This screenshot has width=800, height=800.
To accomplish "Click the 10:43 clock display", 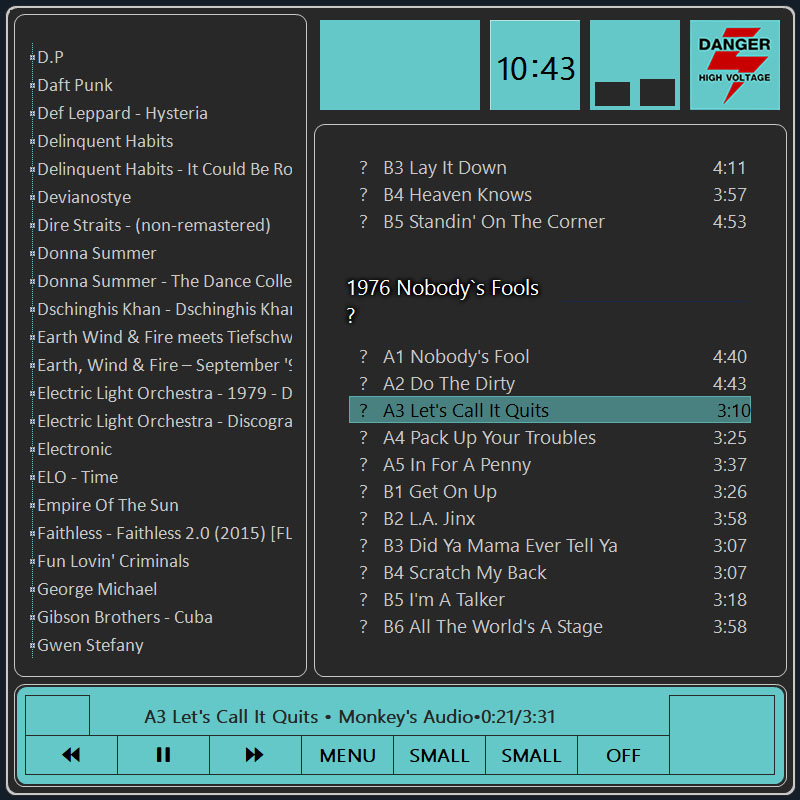I will (535, 66).
